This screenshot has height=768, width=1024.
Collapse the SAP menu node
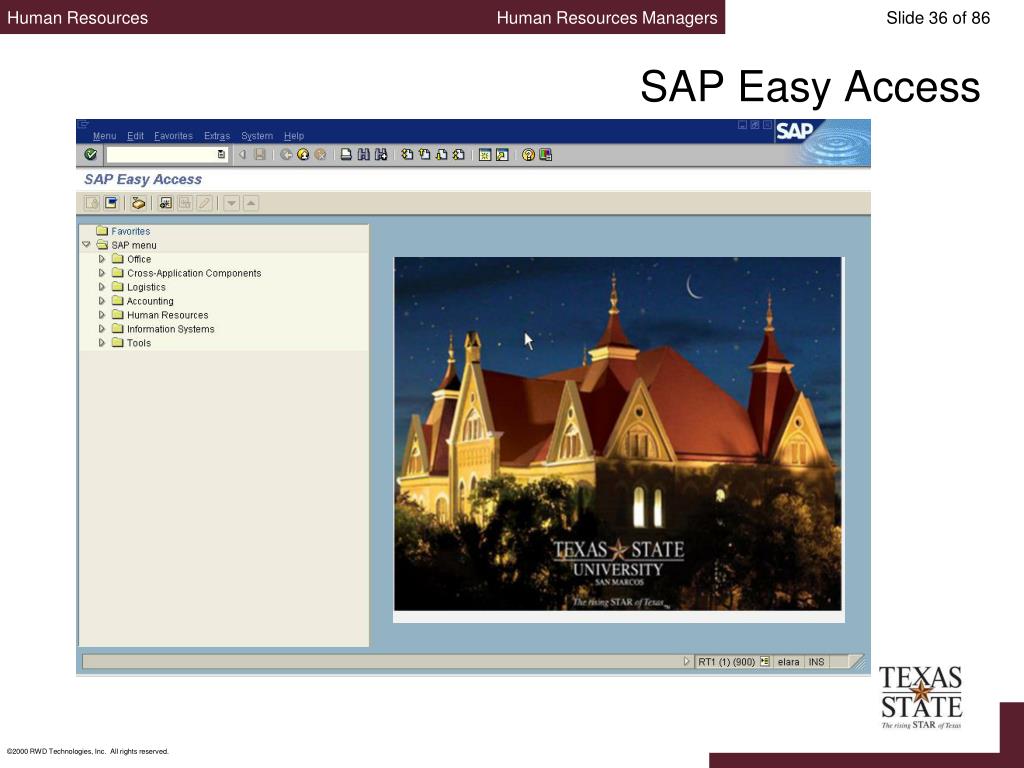pos(86,245)
